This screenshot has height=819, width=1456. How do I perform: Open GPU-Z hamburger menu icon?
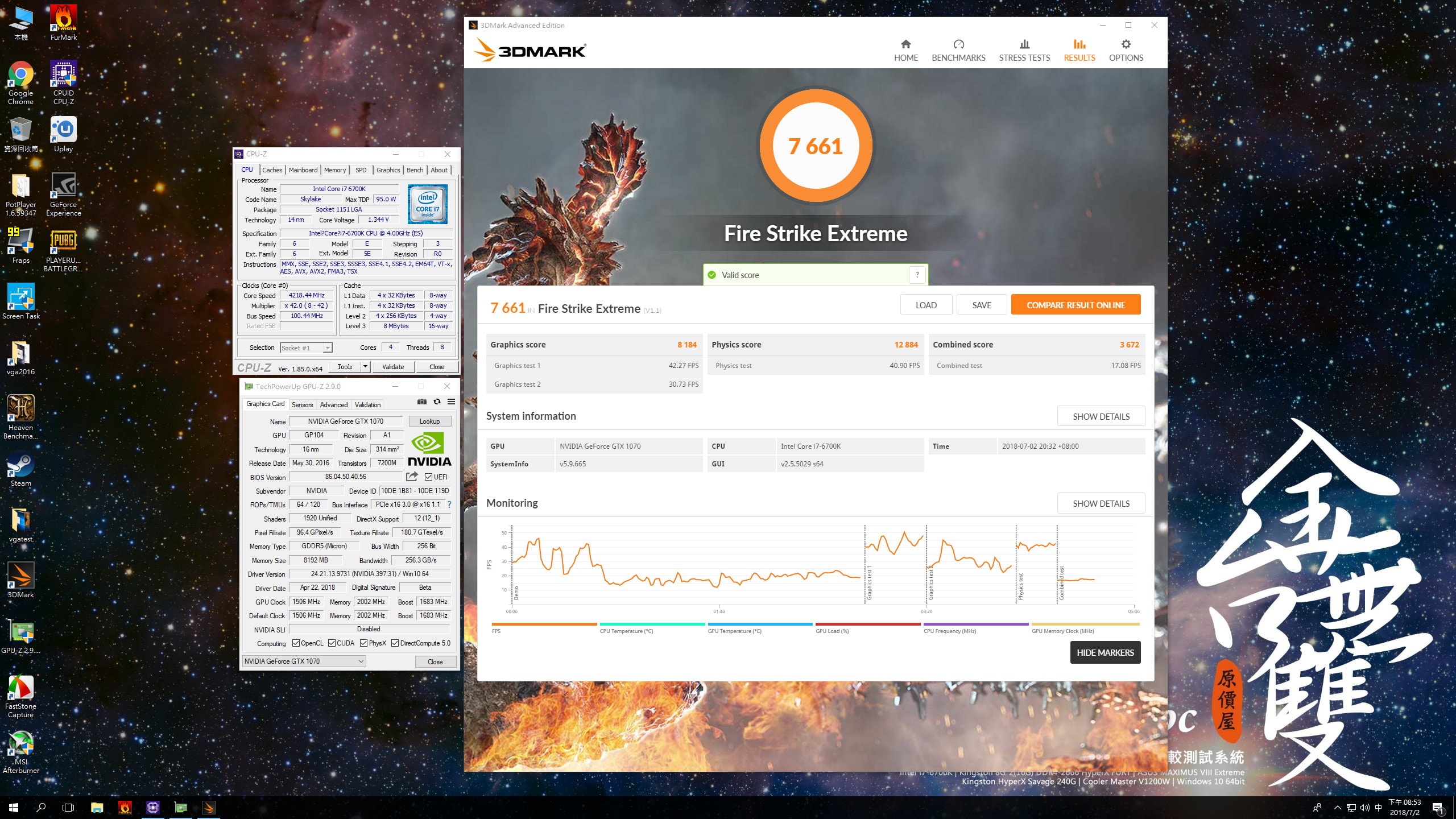(451, 402)
